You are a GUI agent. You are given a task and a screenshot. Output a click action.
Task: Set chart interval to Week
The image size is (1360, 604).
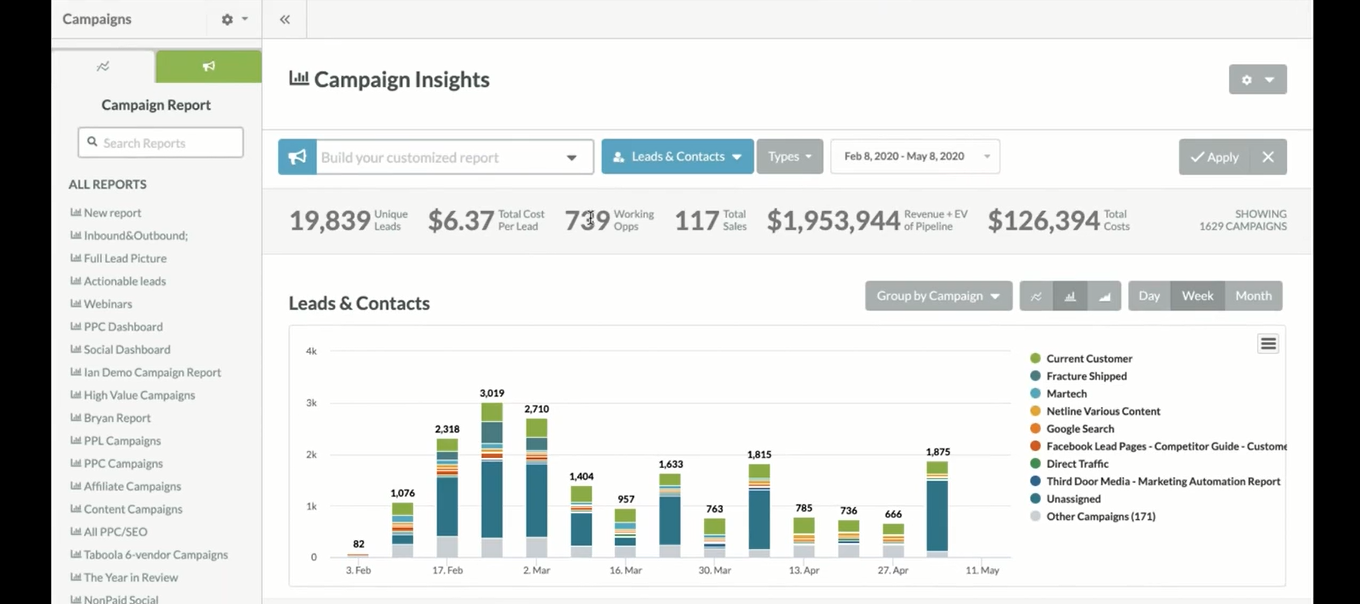[x=1197, y=296]
